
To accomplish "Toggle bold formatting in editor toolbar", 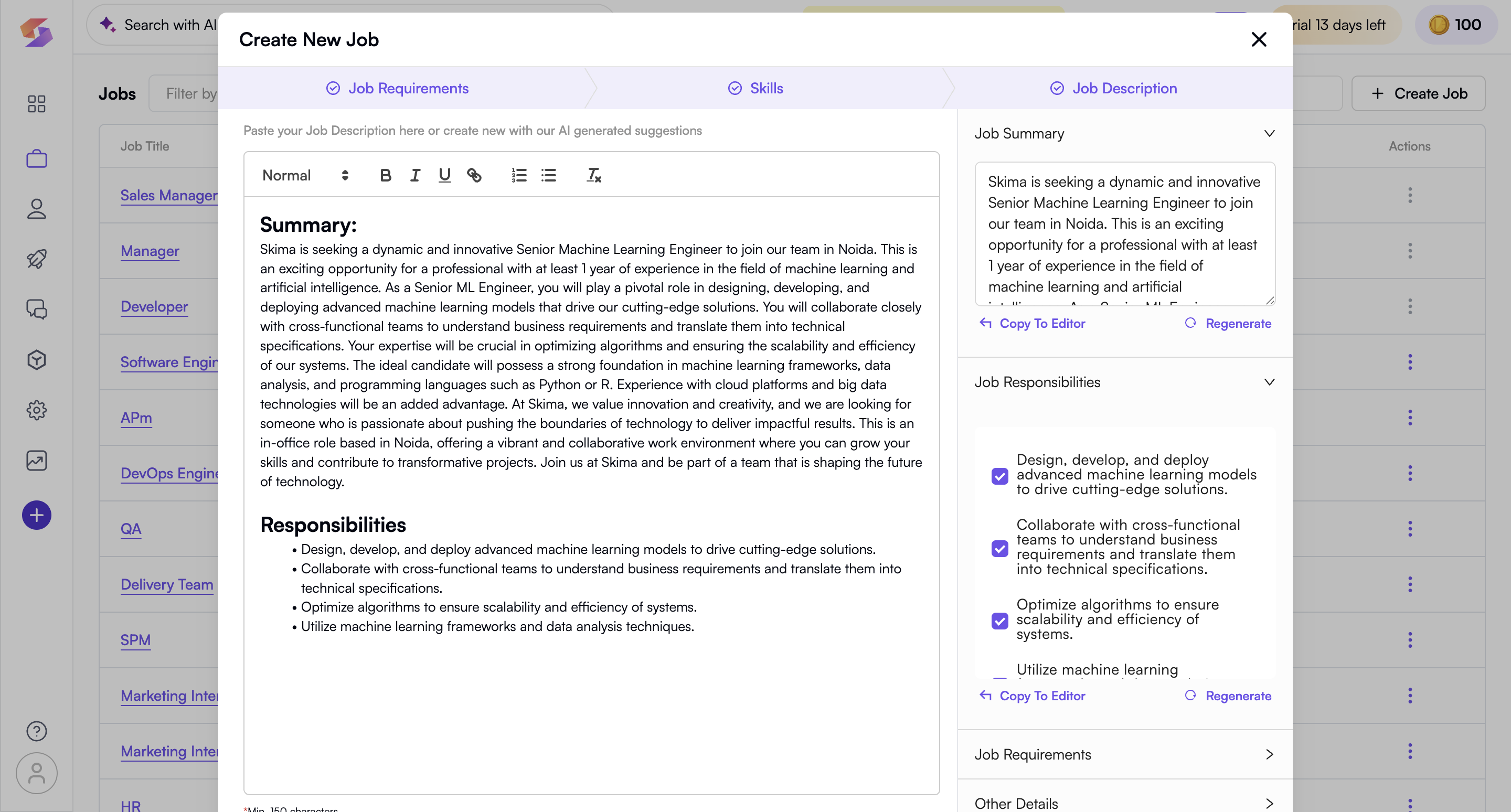I will (x=386, y=175).
